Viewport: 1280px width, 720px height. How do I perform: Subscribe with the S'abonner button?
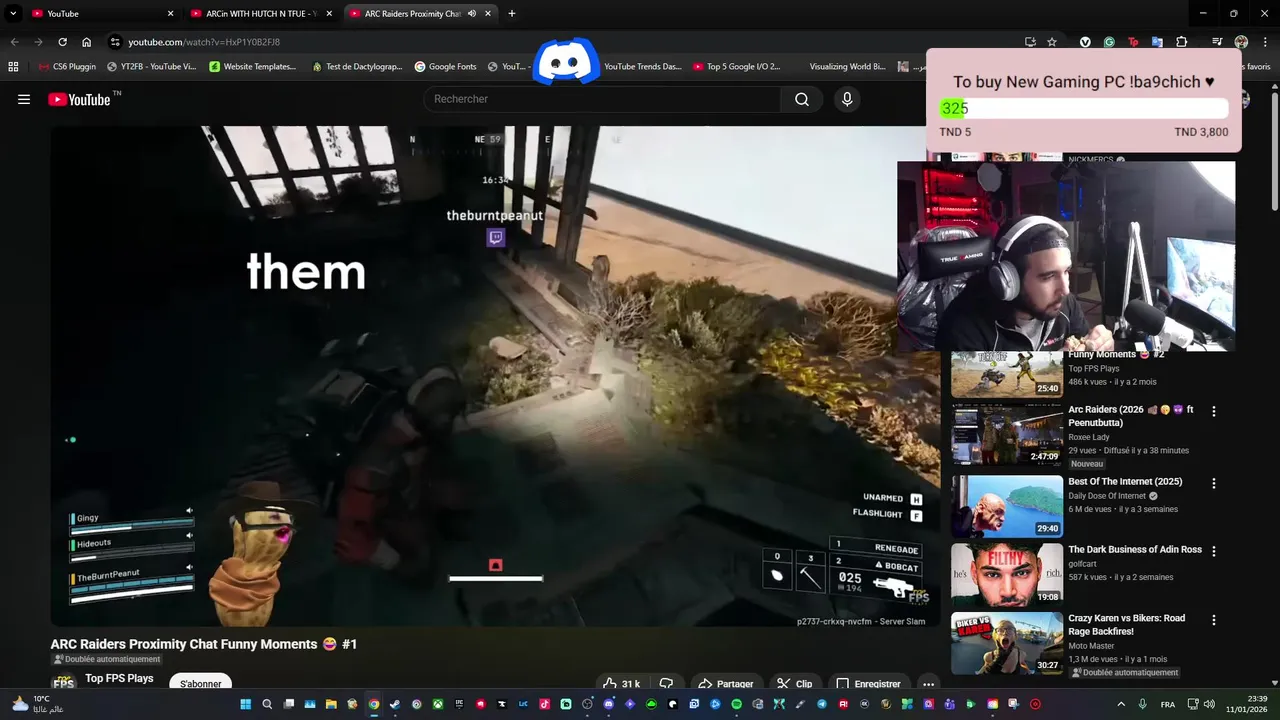click(x=201, y=684)
